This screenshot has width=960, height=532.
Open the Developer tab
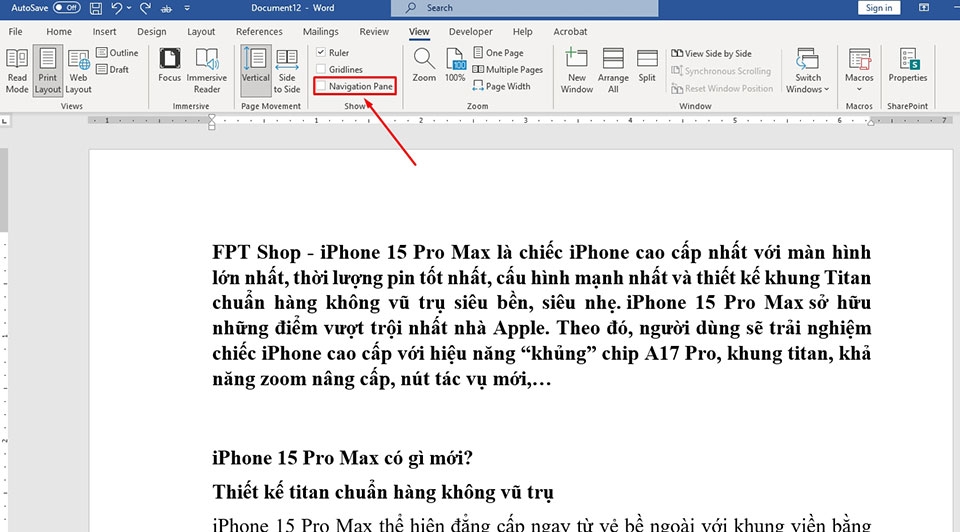(470, 31)
